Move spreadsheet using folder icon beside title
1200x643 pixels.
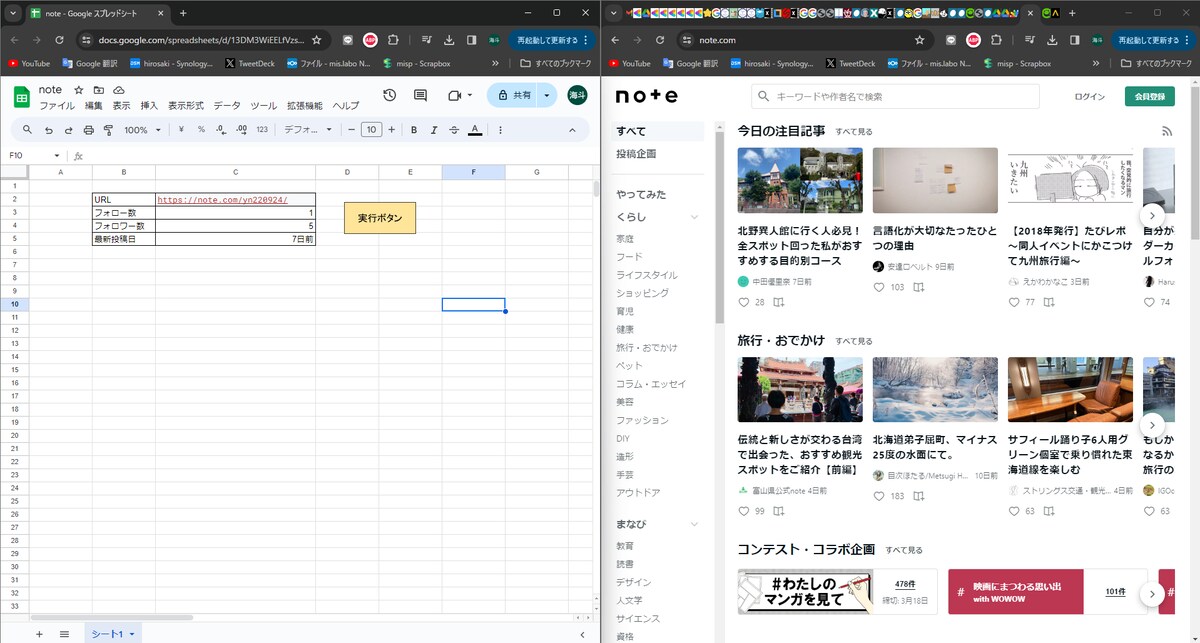(99, 90)
